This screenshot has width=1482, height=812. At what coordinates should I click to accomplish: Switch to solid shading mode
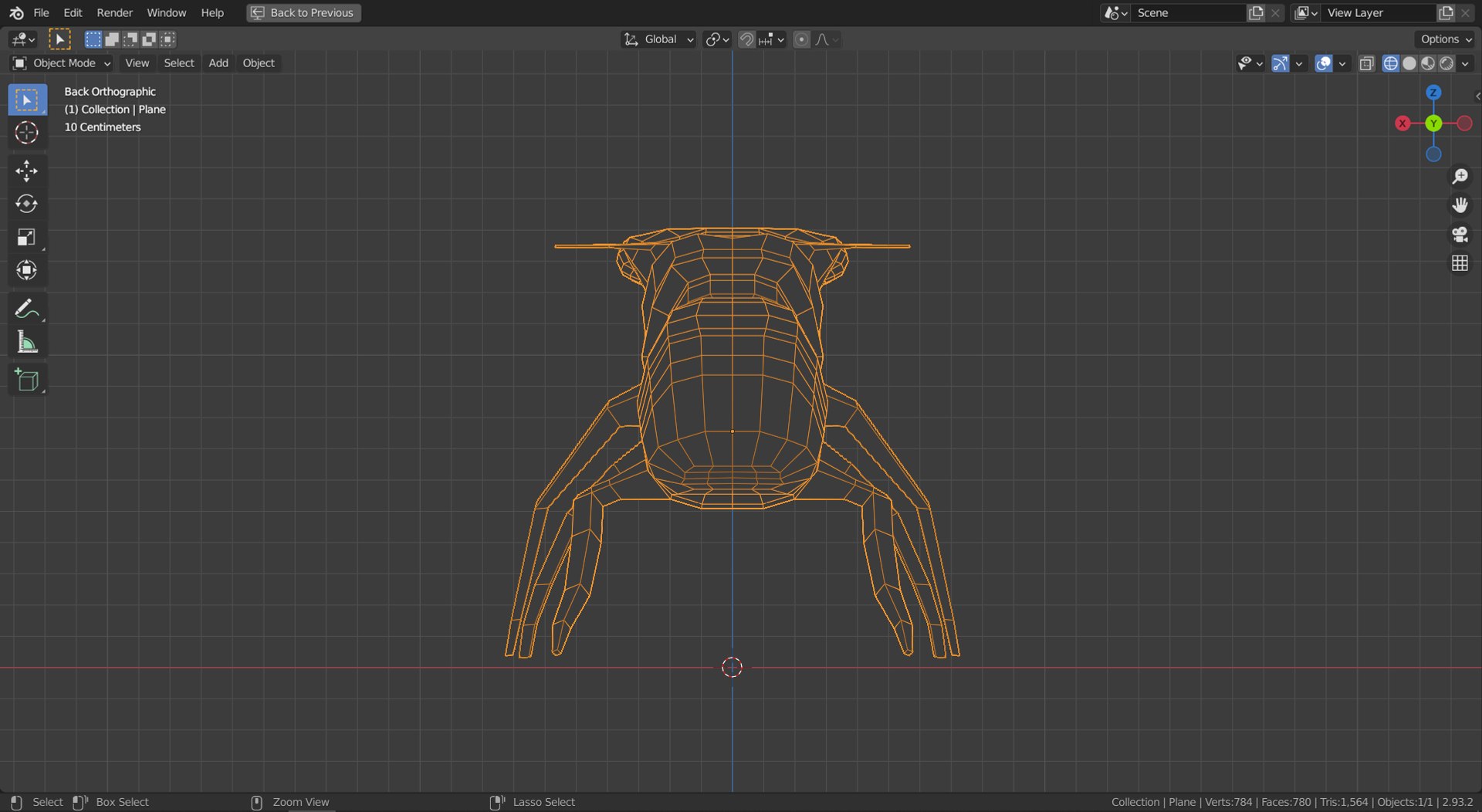1409,63
